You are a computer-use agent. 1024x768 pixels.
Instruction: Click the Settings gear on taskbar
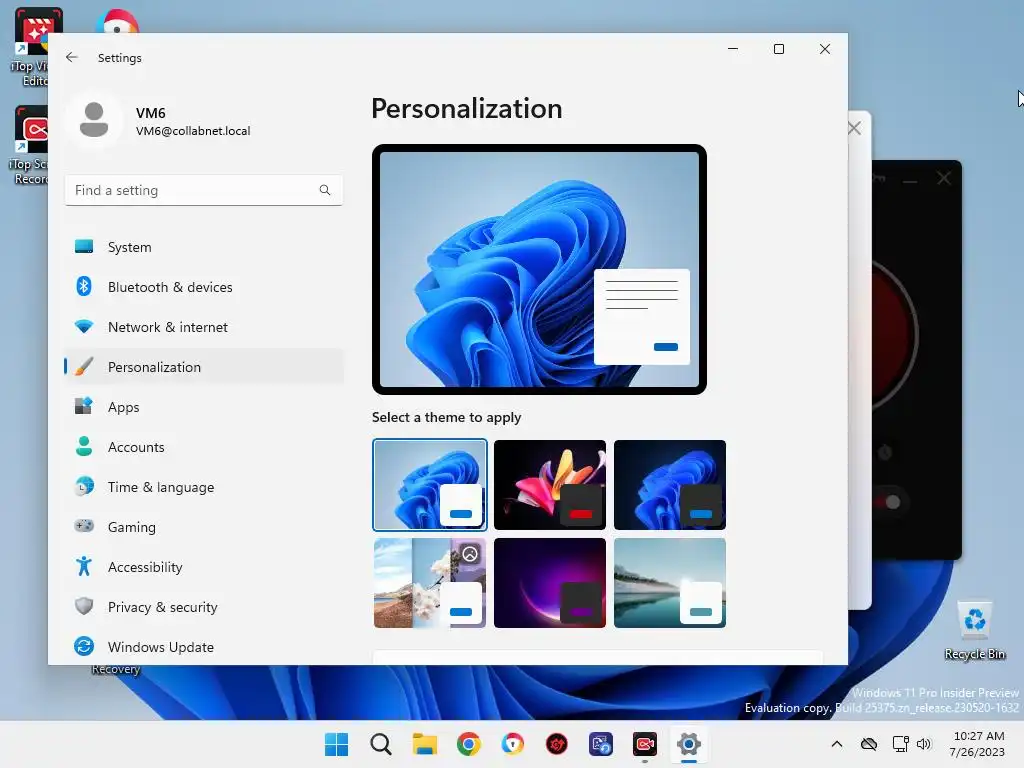(688, 744)
